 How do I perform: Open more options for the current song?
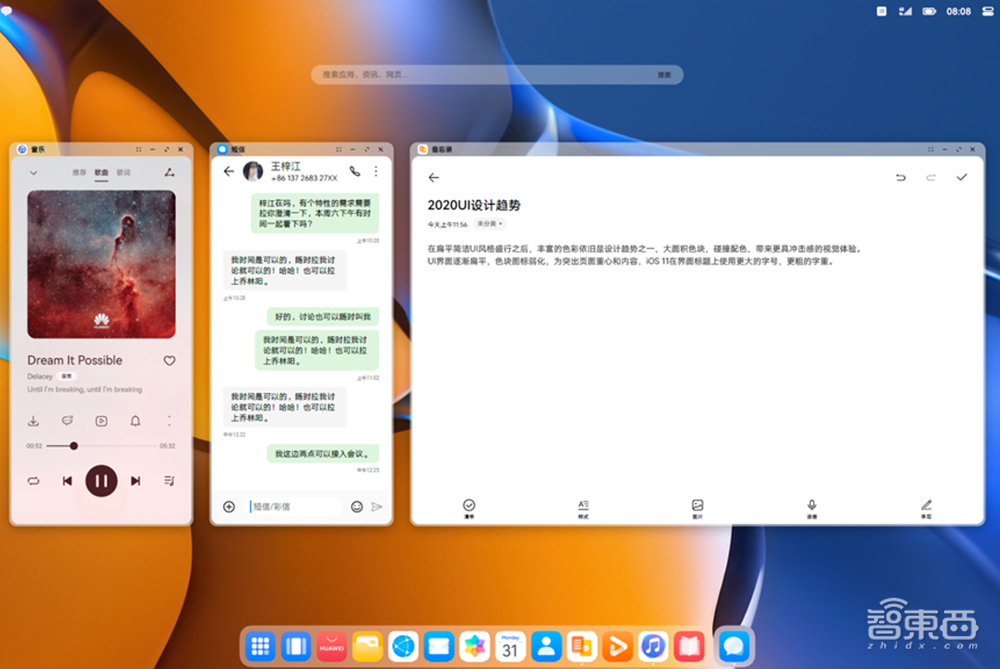(x=170, y=421)
